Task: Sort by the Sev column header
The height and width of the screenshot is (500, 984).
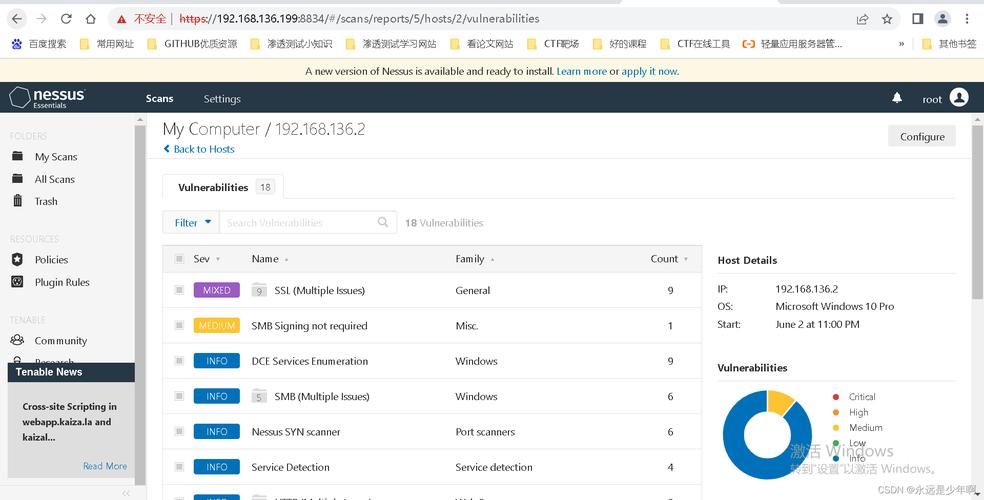Action: point(206,258)
